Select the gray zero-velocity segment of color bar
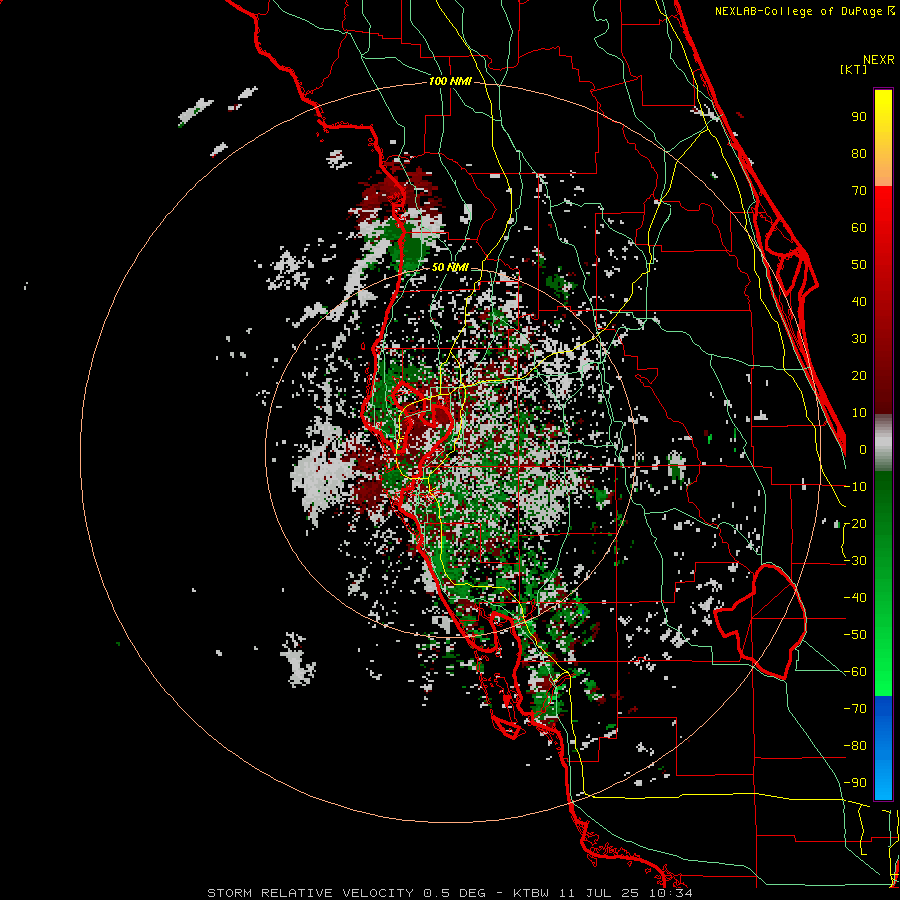Screen dimensions: 900x900 tap(883, 443)
